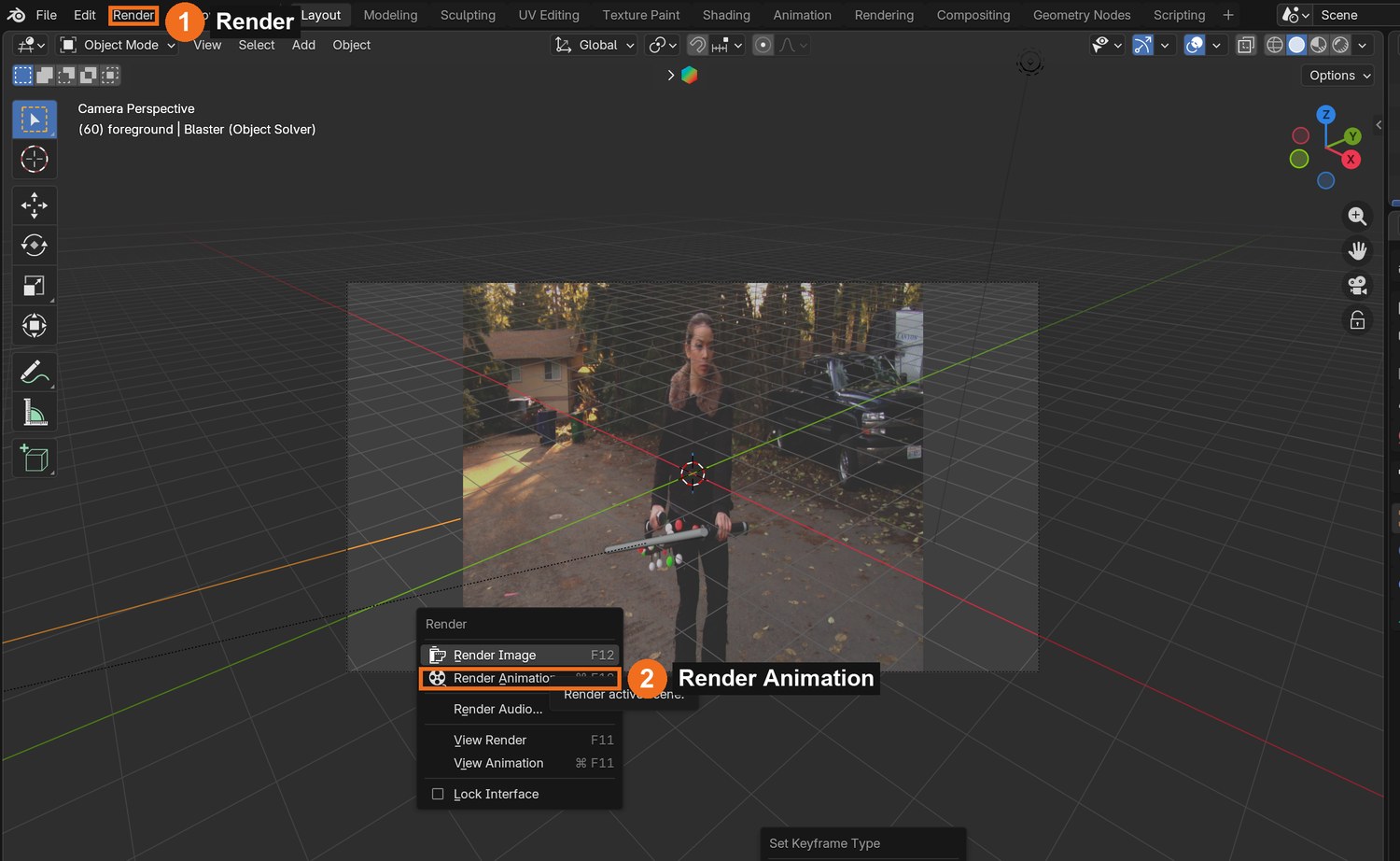This screenshot has height=861, width=1400.
Task: Pick the Rotate tool
Action: click(x=35, y=246)
